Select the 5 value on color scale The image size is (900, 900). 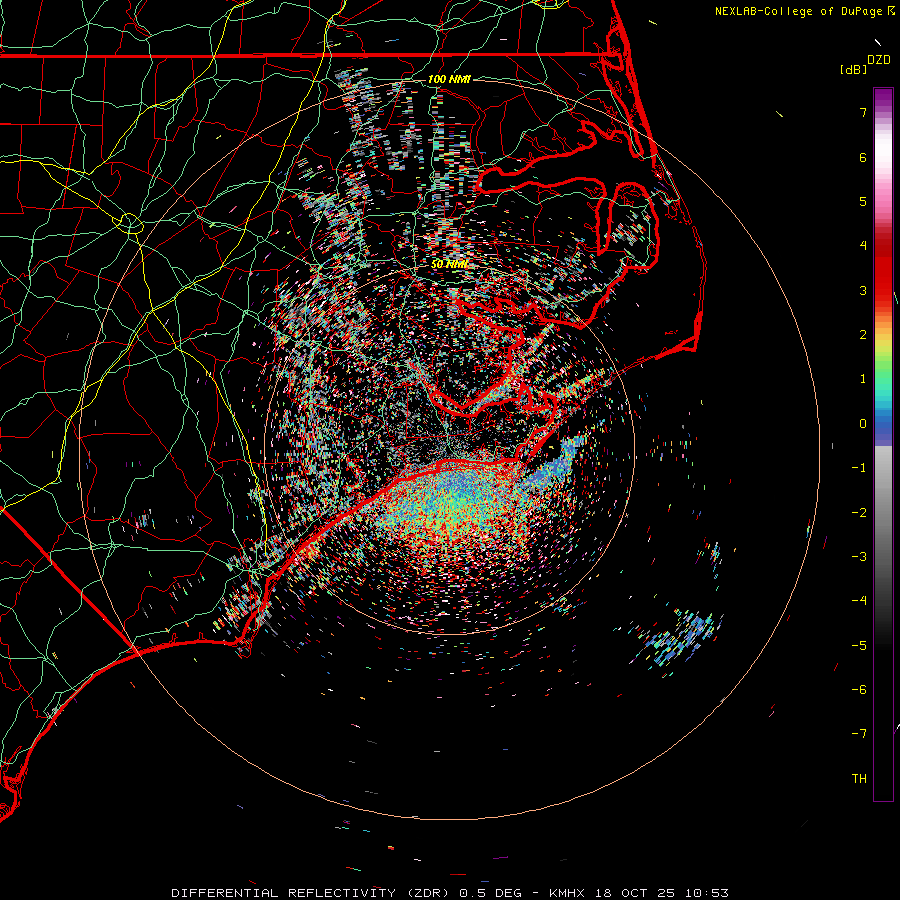click(x=863, y=201)
